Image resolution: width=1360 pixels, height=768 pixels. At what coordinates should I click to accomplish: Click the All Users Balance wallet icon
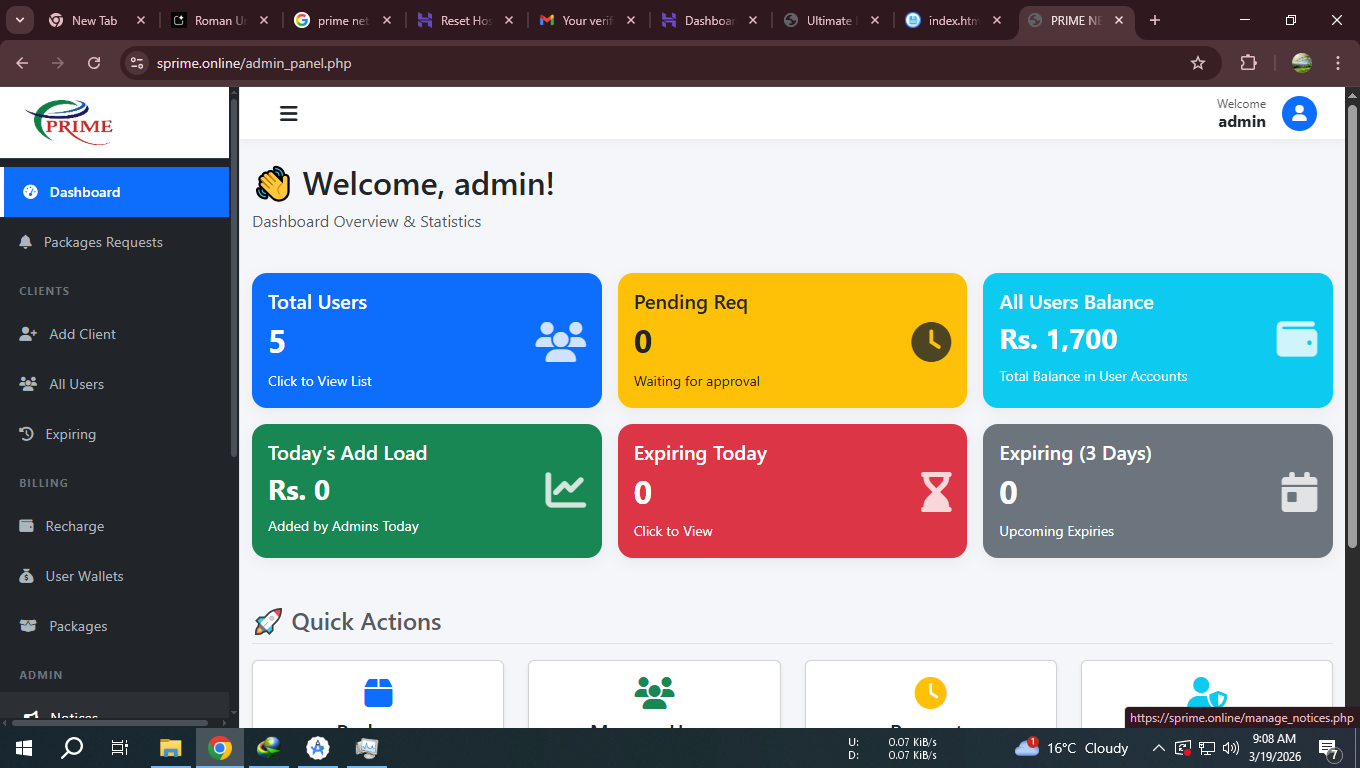coord(1296,339)
